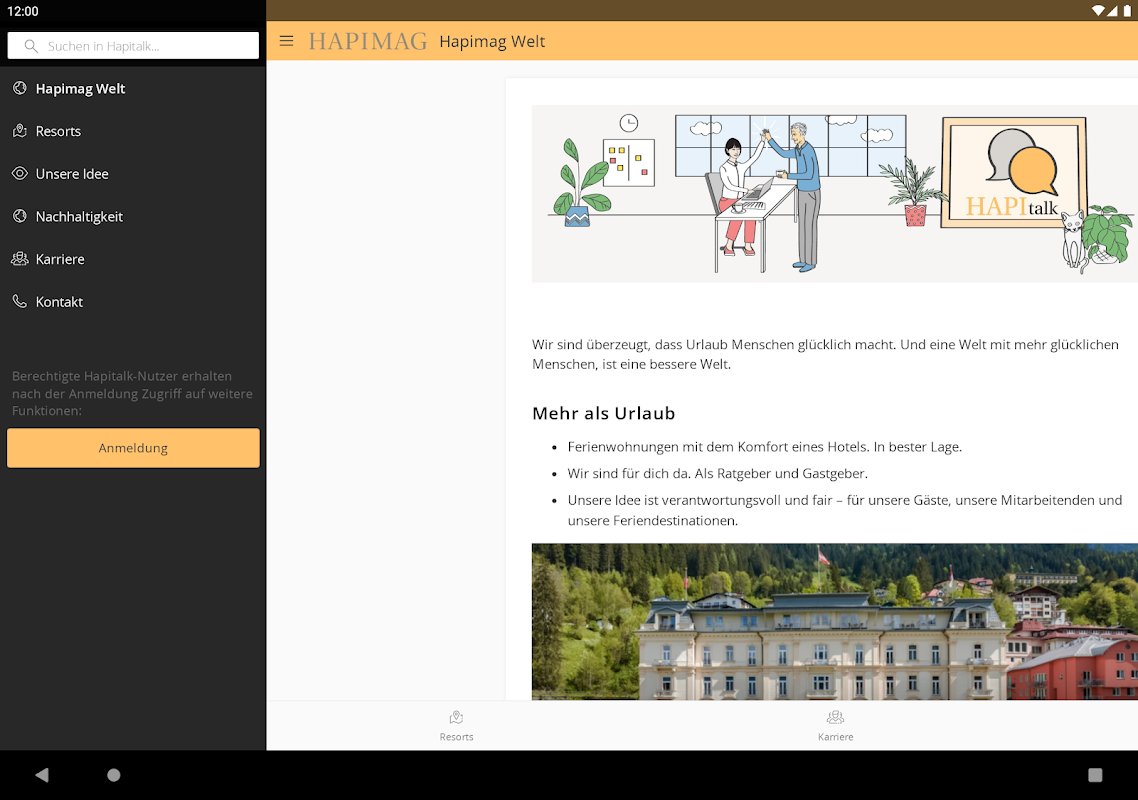Image resolution: width=1138 pixels, height=800 pixels.
Task: Tap the Anmeldung button
Action: [134, 448]
